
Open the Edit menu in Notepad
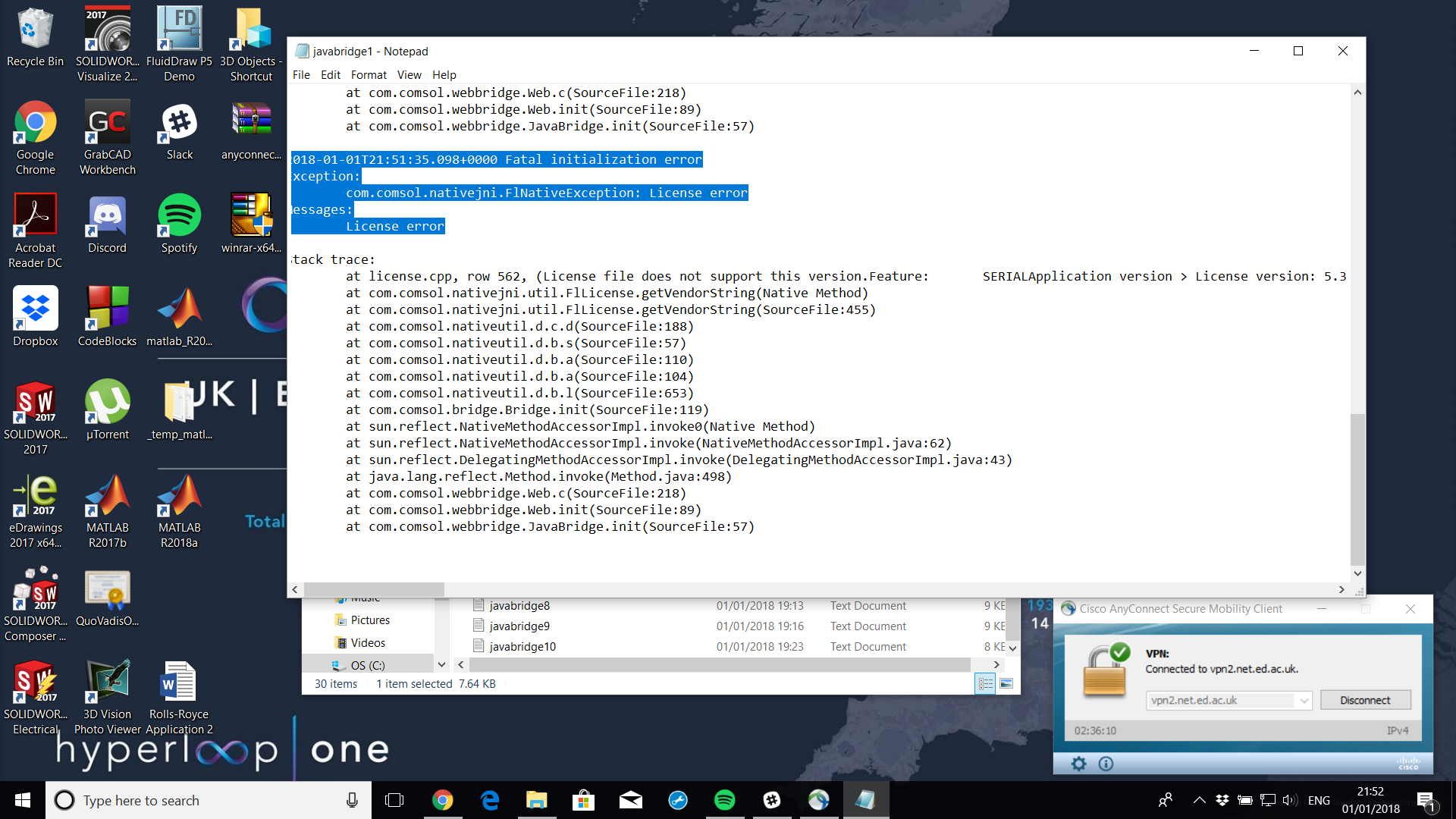(330, 74)
